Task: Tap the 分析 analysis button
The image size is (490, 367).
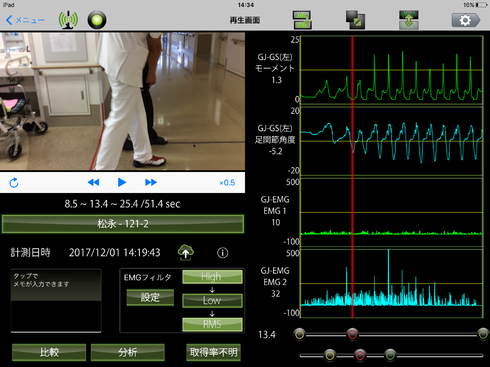Action: (128, 352)
